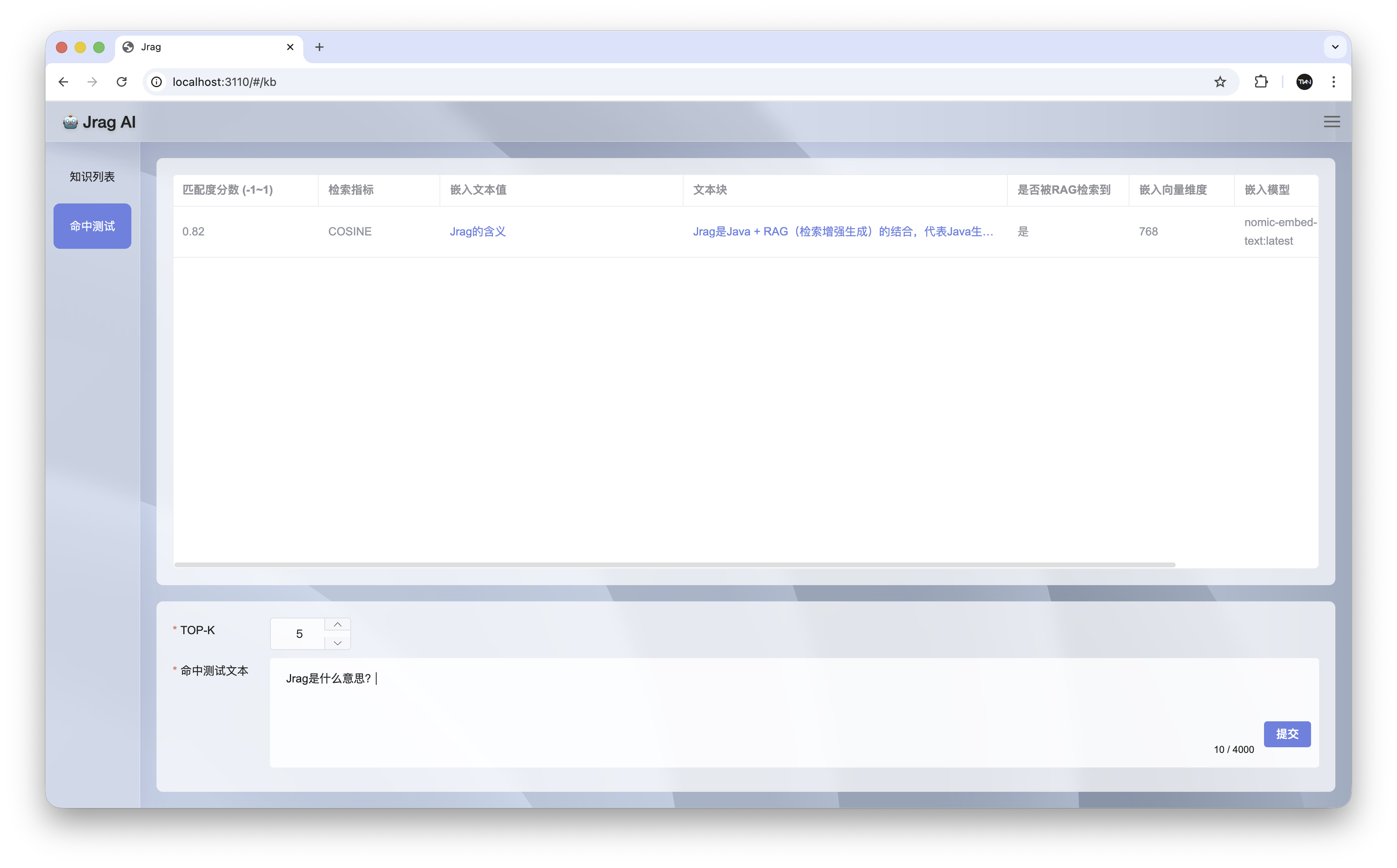
Task: Decrement TOP-K with the down arrow
Action: [x=338, y=643]
